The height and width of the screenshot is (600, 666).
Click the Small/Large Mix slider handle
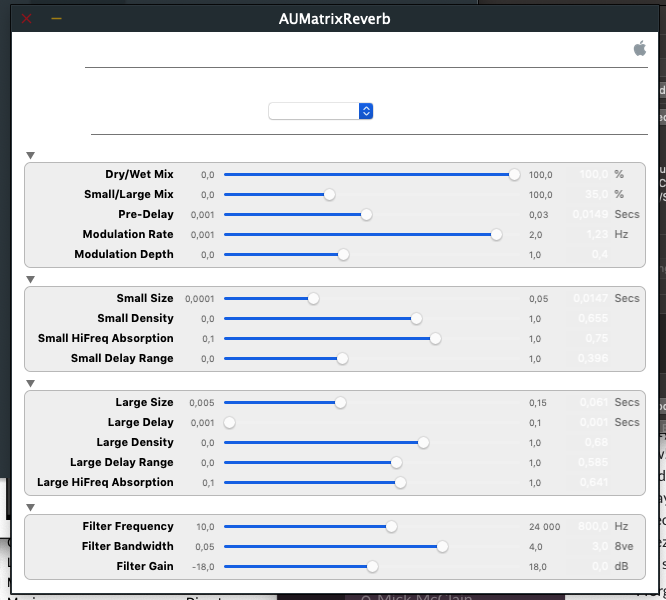329,194
